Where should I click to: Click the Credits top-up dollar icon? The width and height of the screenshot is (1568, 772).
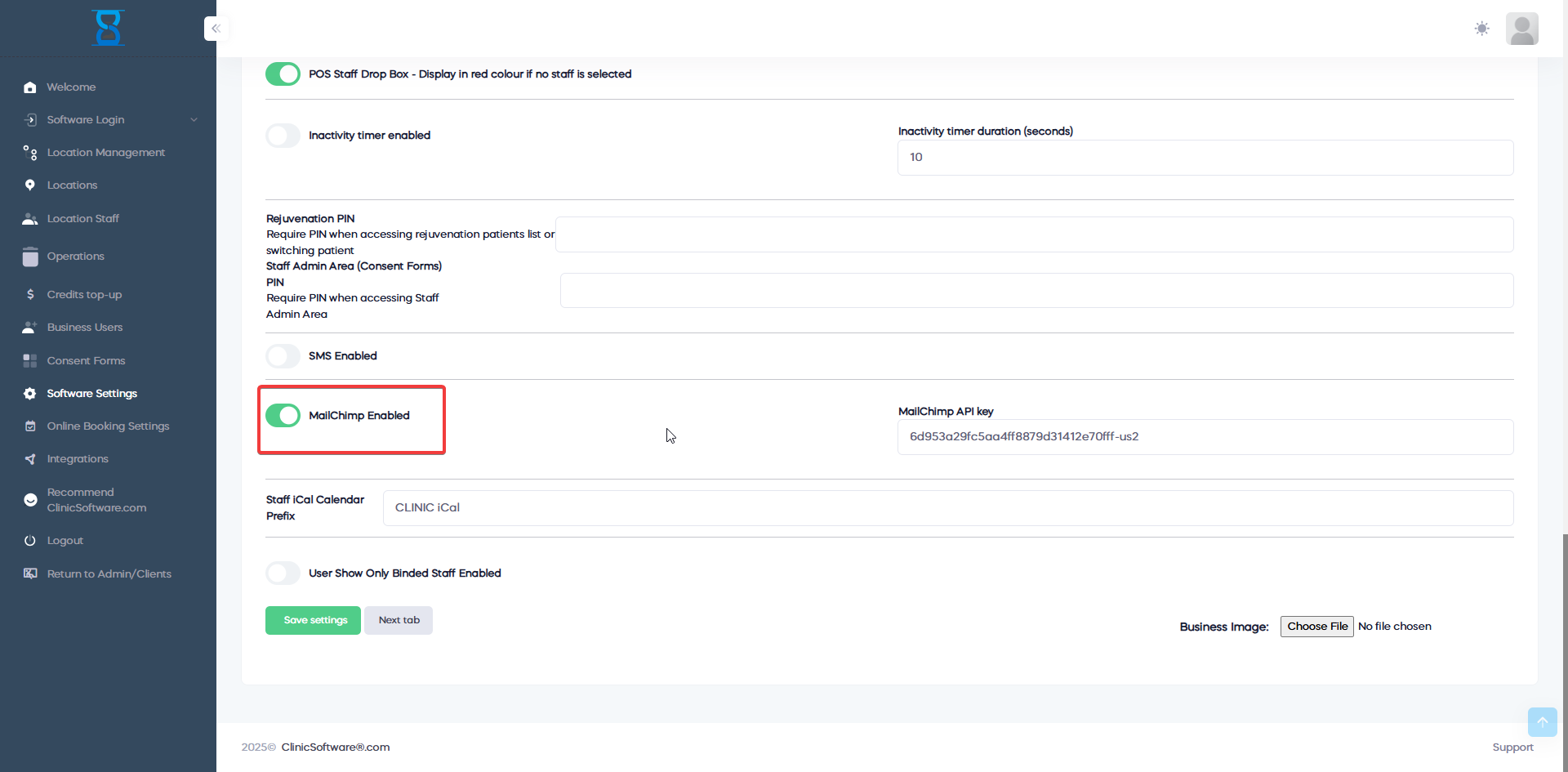tap(30, 295)
